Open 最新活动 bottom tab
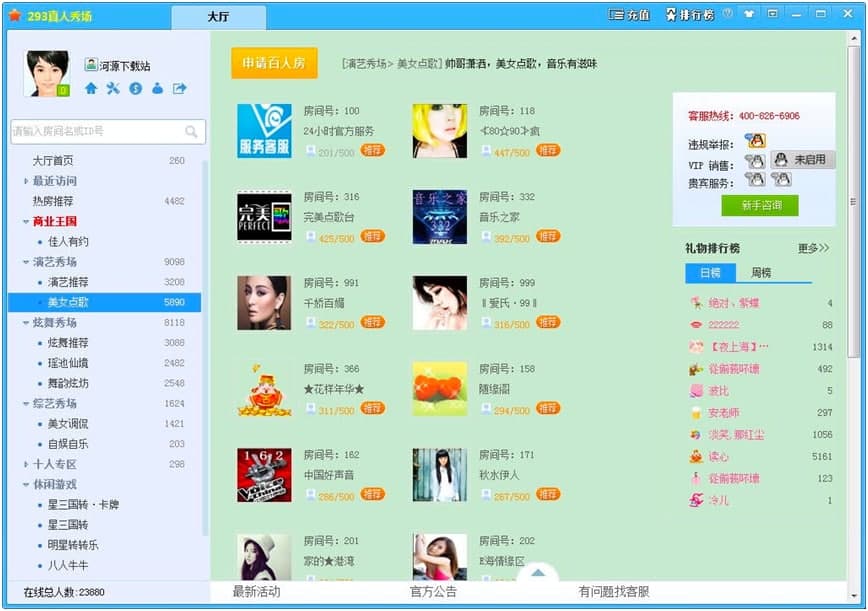The image size is (868, 611). [x=256, y=592]
